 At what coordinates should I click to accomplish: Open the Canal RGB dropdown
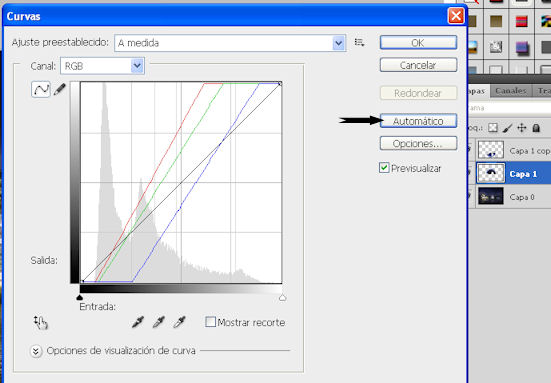click(x=102, y=66)
